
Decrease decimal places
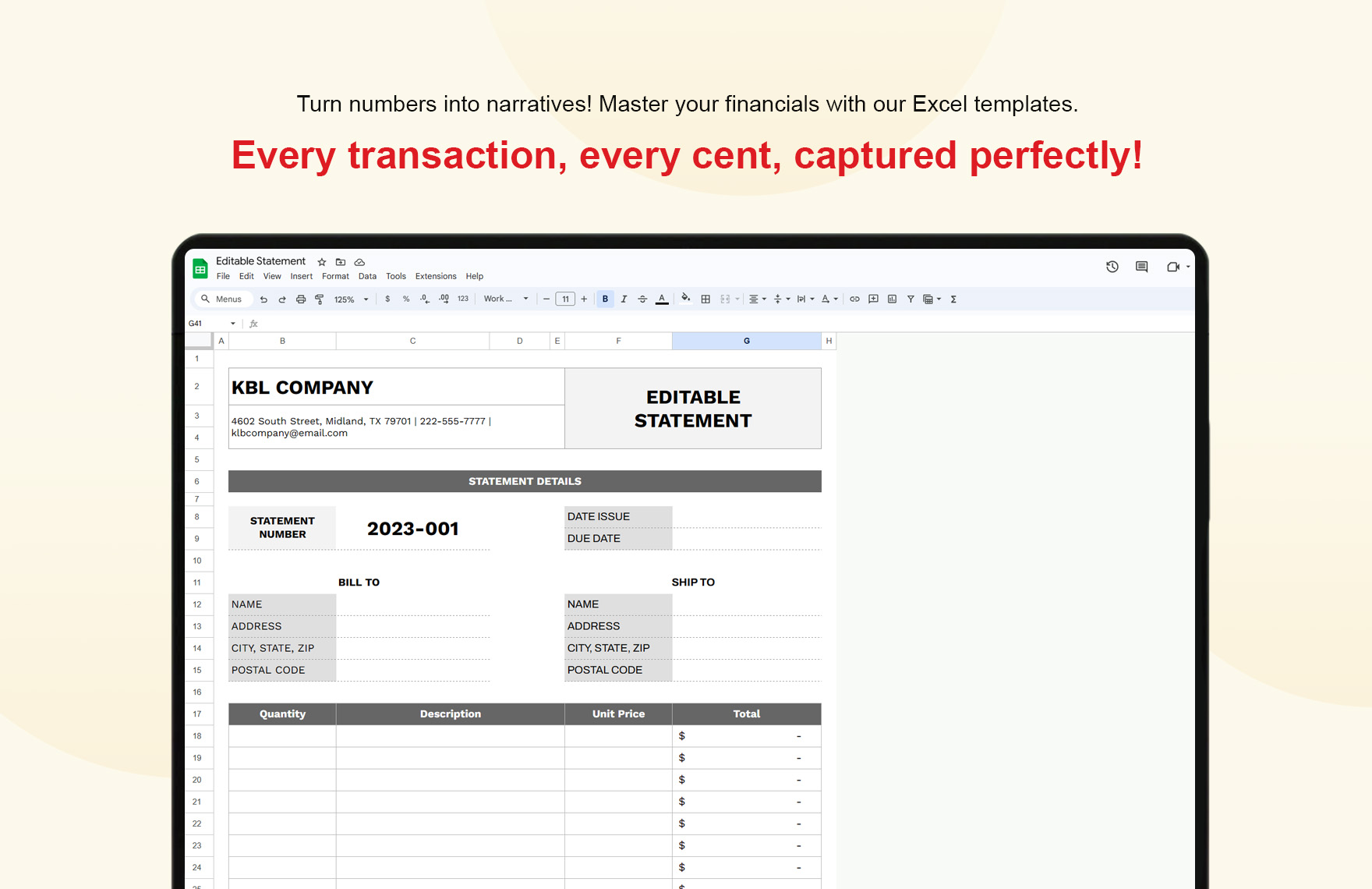[425, 299]
